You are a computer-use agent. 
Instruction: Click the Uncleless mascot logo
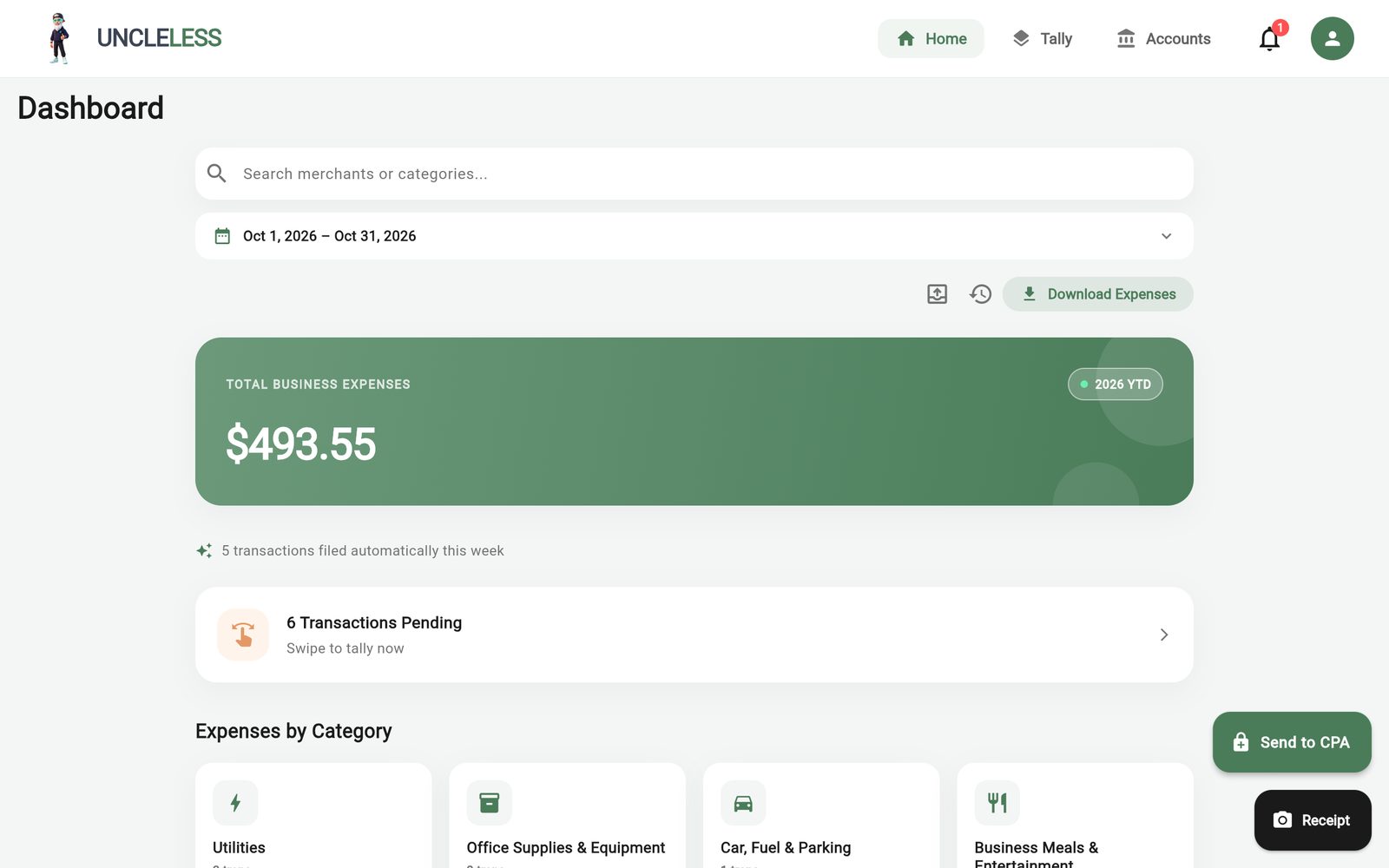tap(58, 39)
